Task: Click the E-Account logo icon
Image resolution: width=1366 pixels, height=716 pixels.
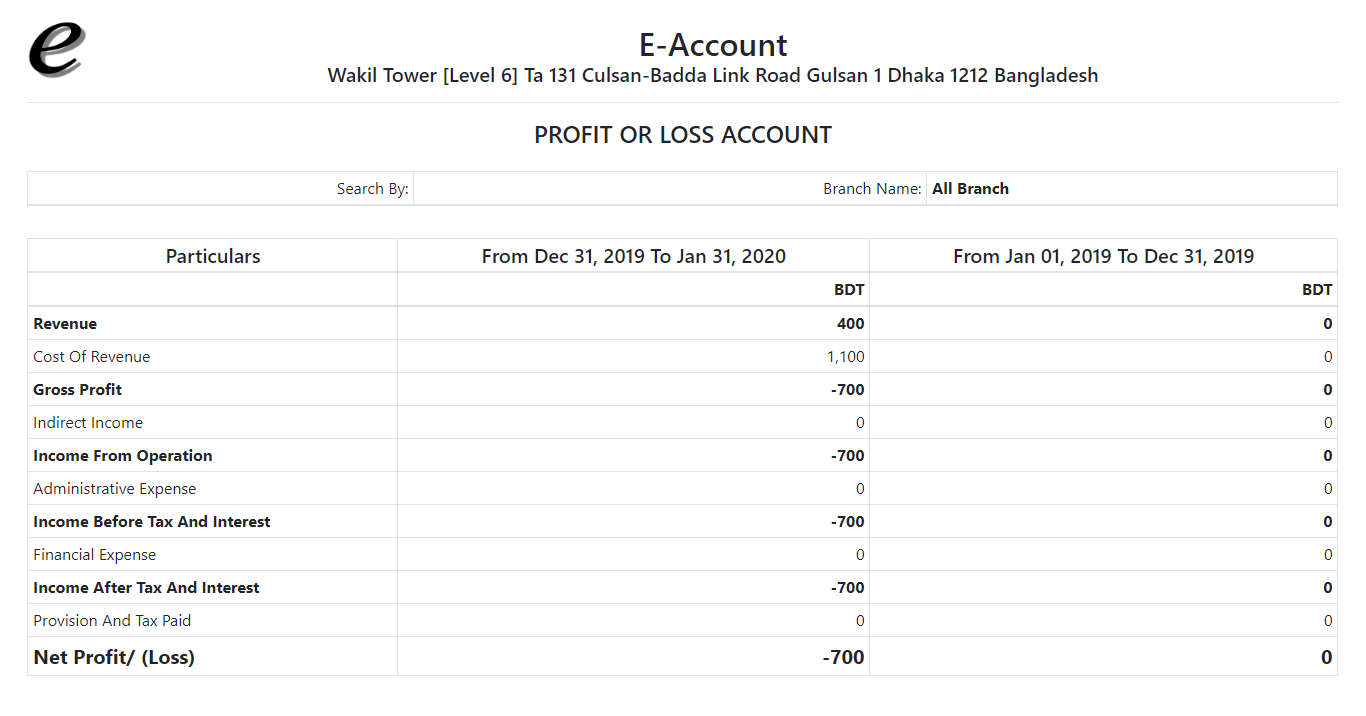Action: tap(57, 50)
